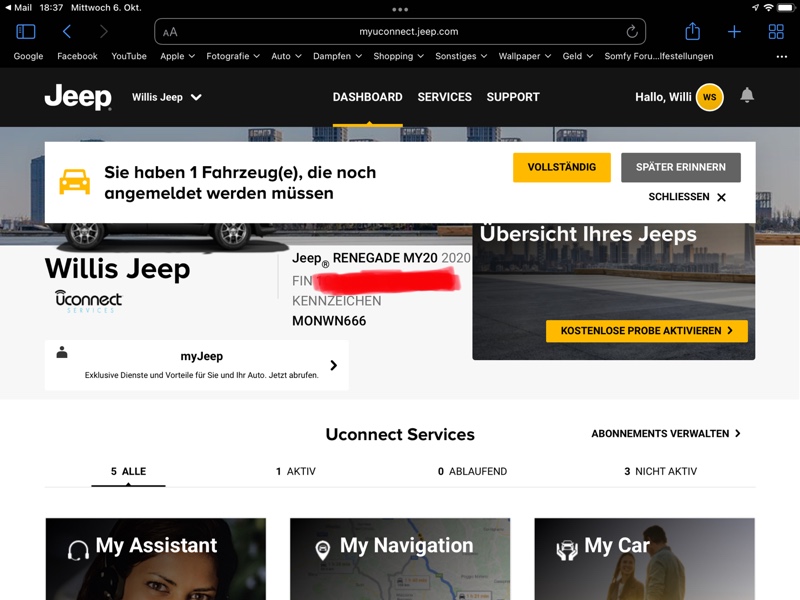Reload page using the refresh icon
Screen dimensions: 800x600
pyautogui.click(x=632, y=32)
